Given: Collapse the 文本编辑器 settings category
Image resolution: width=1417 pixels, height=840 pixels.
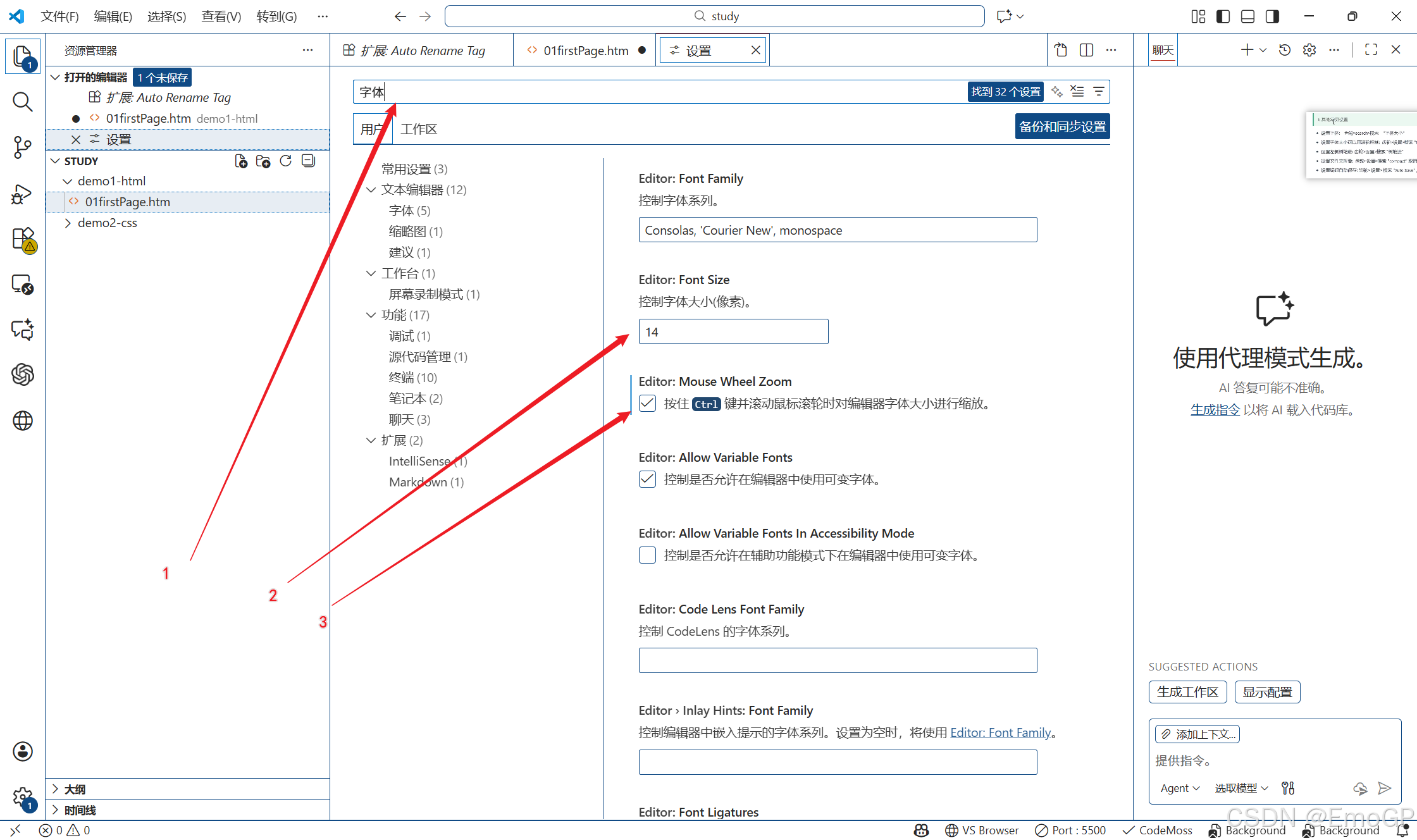Looking at the screenshot, I should pyautogui.click(x=371, y=190).
